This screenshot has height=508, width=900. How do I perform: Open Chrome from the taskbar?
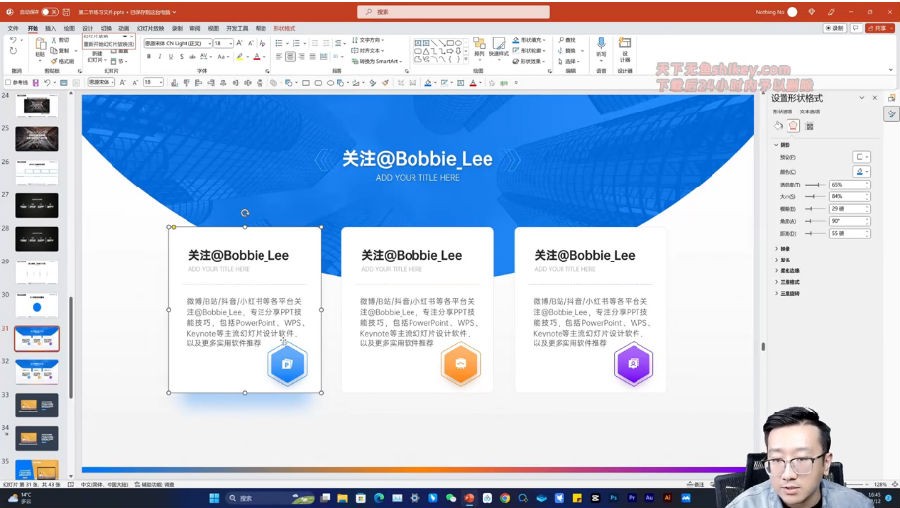(x=505, y=498)
